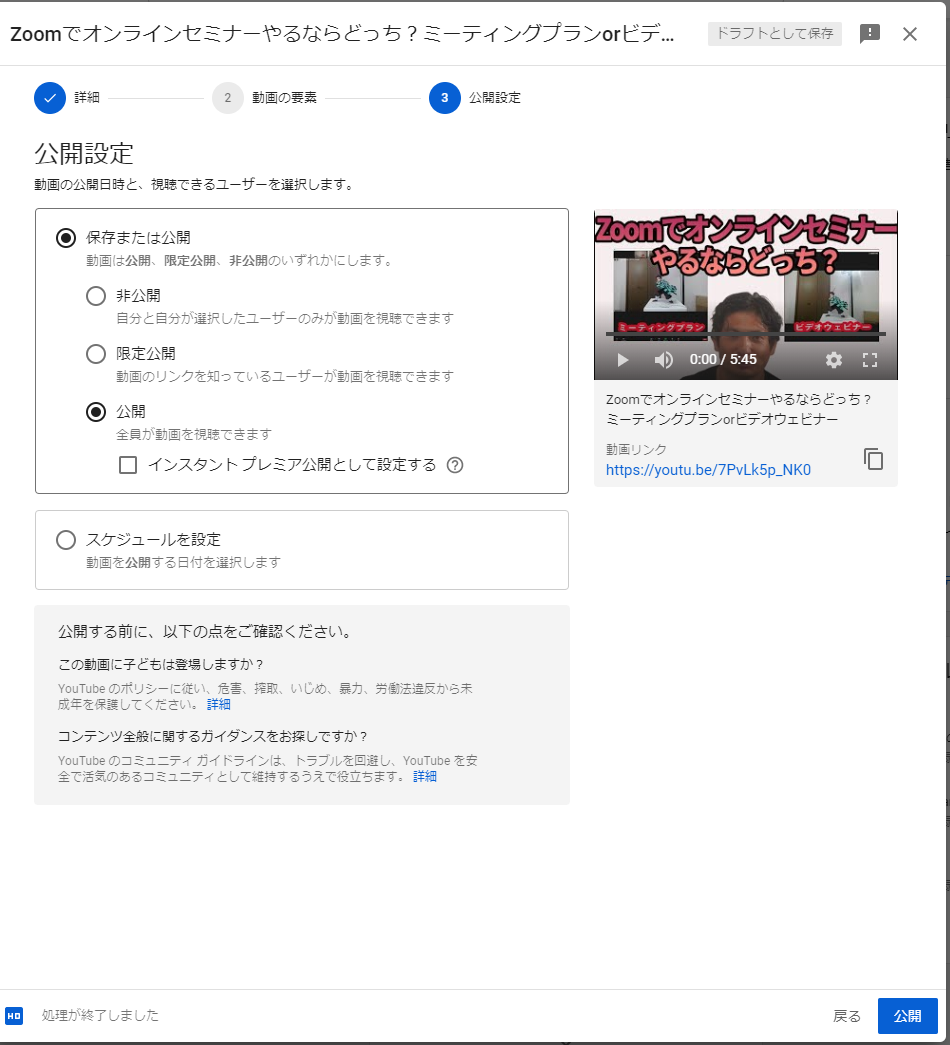Click the completed 詳細 step checkmark
950x1045 pixels.
50,98
